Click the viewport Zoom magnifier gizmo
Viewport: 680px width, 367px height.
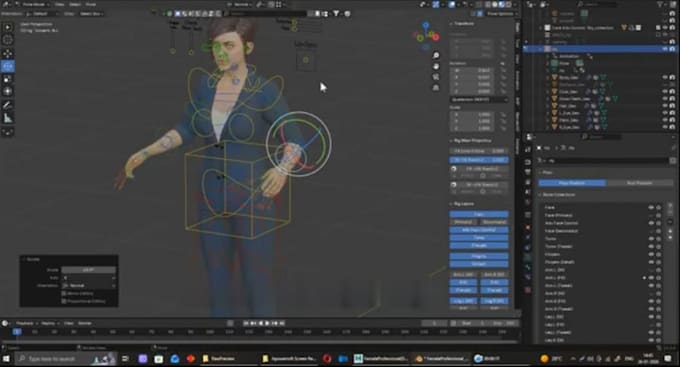(x=436, y=56)
